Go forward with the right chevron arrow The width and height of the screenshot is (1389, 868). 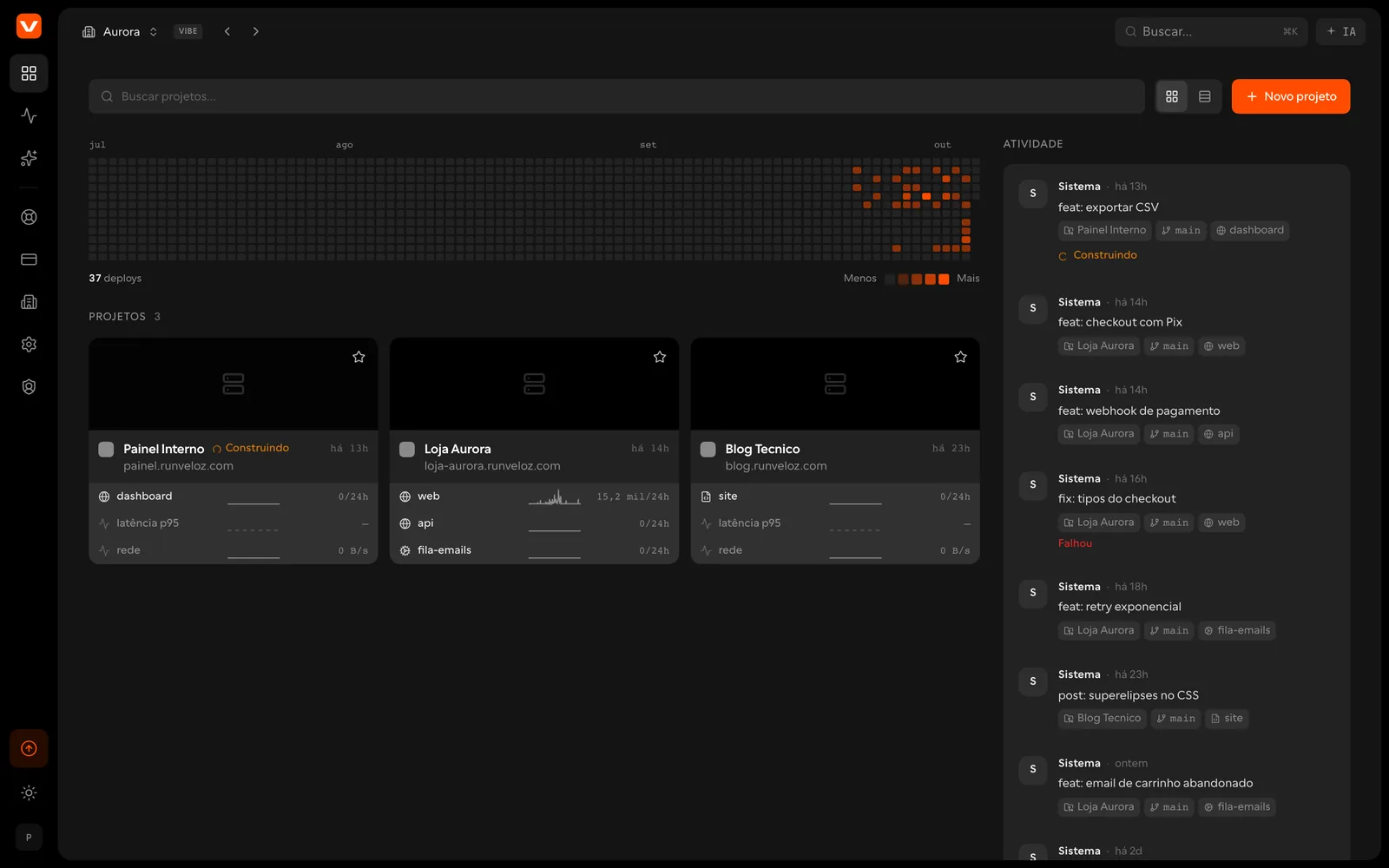(x=255, y=31)
